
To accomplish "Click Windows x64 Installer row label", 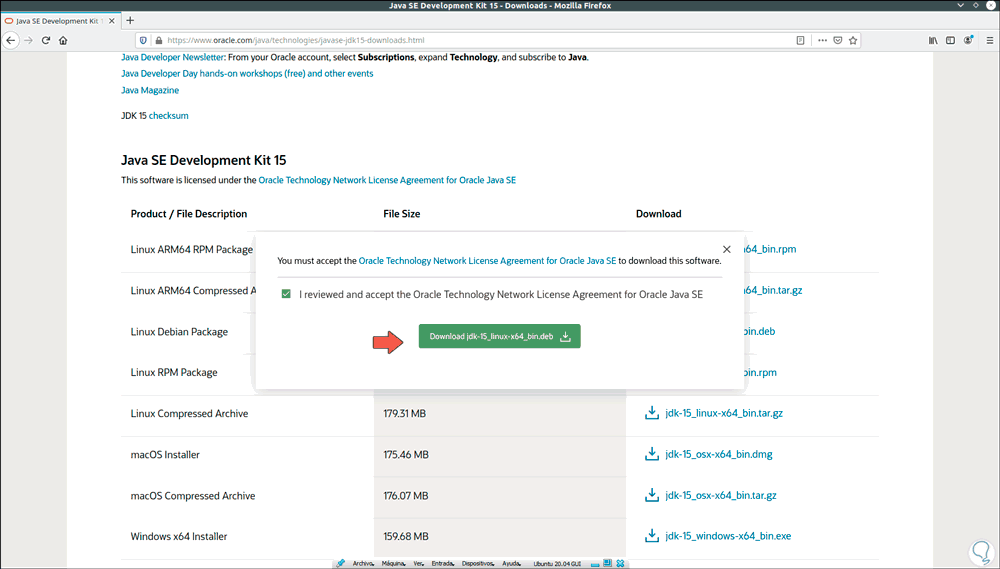I will tap(179, 536).
